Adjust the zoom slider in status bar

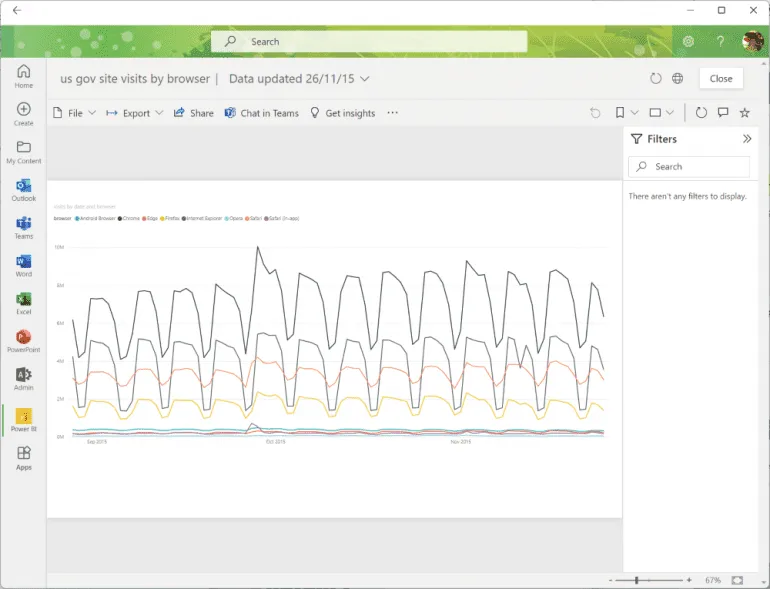click(x=637, y=580)
